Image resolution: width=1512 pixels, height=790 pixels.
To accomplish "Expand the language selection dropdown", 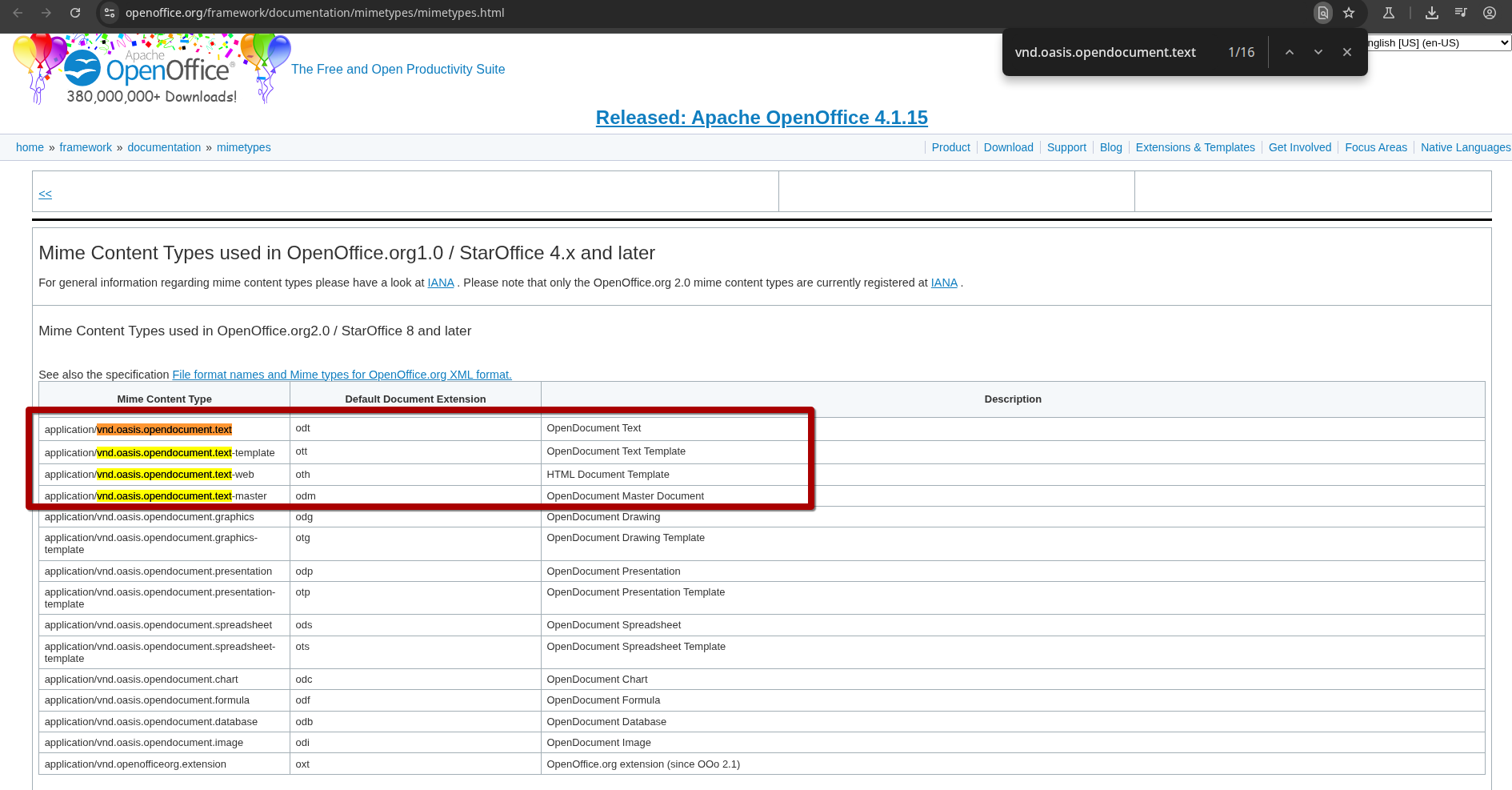I will coord(1438,43).
